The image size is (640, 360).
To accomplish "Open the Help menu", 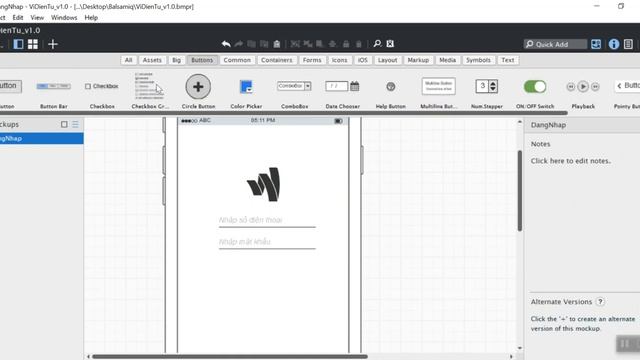I will (x=91, y=18).
